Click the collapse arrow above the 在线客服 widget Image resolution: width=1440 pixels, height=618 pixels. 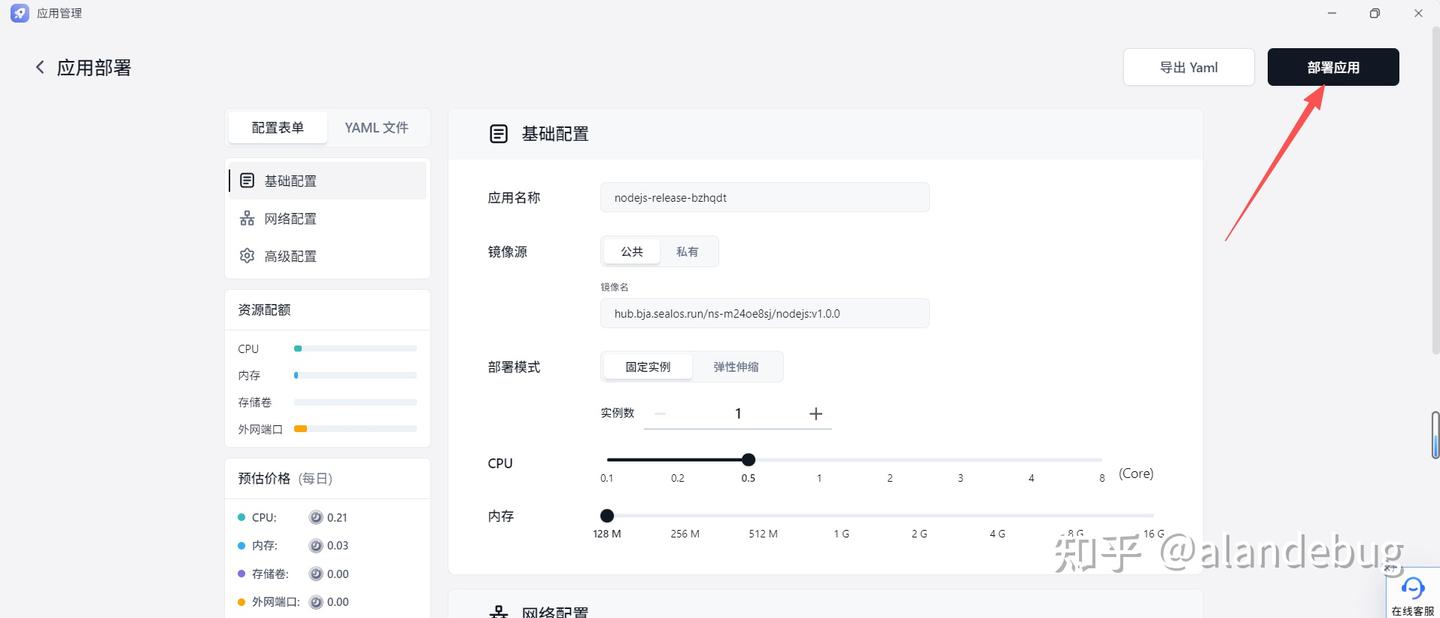(1392, 567)
